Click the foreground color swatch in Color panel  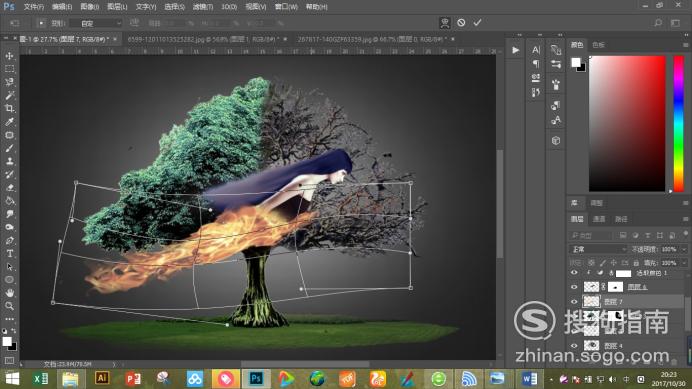point(575,62)
